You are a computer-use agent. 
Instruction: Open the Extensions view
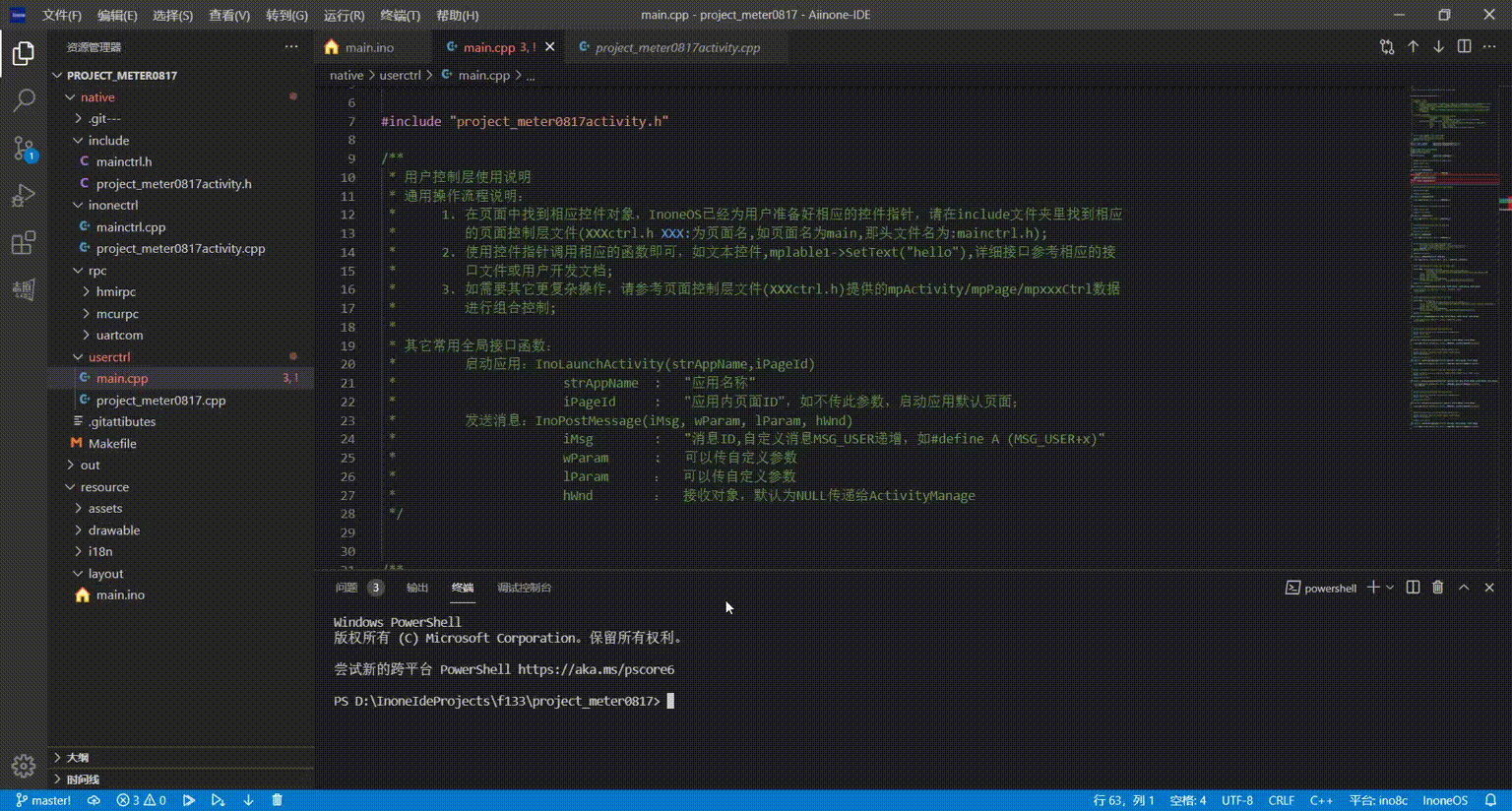click(x=24, y=242)
